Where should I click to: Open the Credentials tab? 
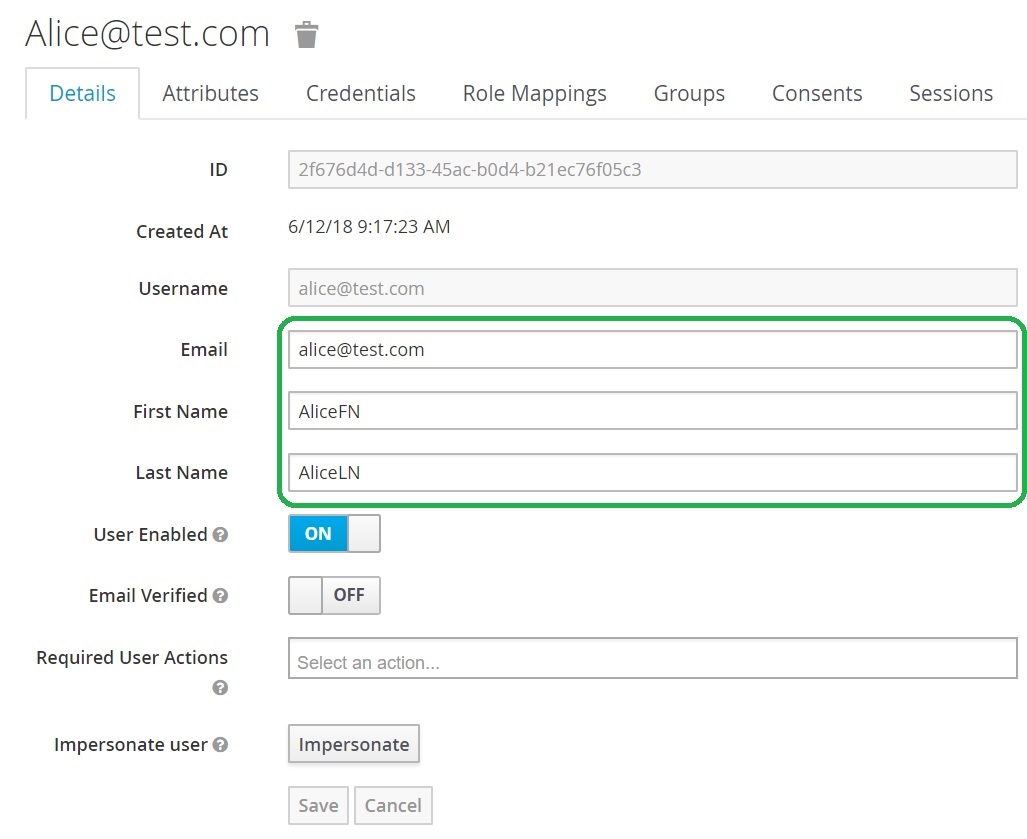point(360,94)
